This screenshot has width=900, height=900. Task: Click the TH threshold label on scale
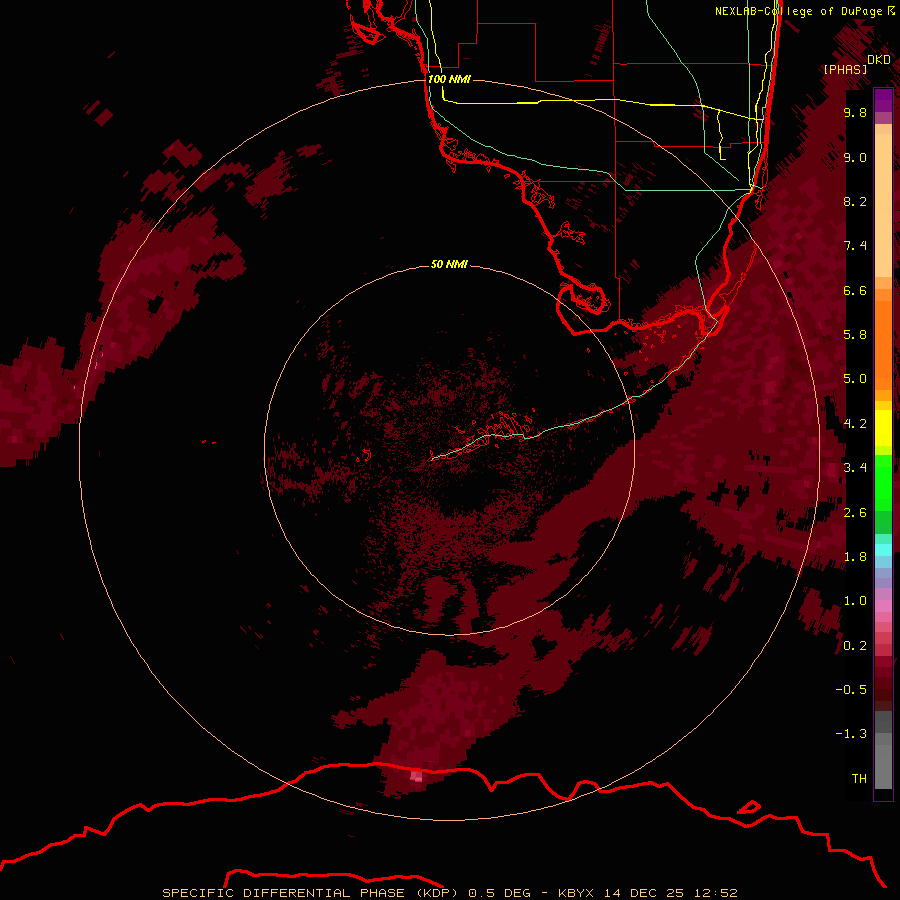(x=859, y=779)
